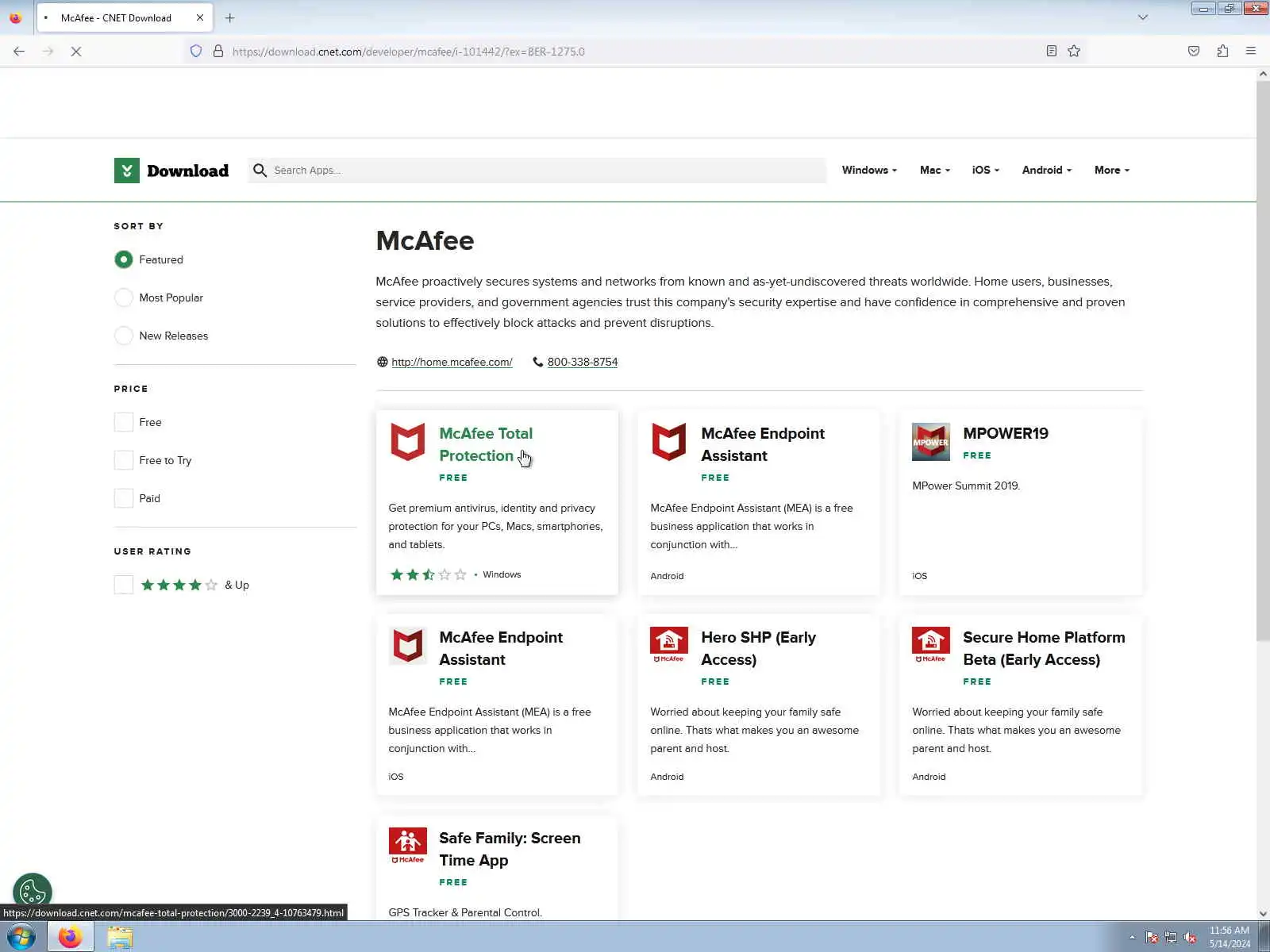
Task: Expand the Mac navigation dropdown
Action: pos(934,170)
